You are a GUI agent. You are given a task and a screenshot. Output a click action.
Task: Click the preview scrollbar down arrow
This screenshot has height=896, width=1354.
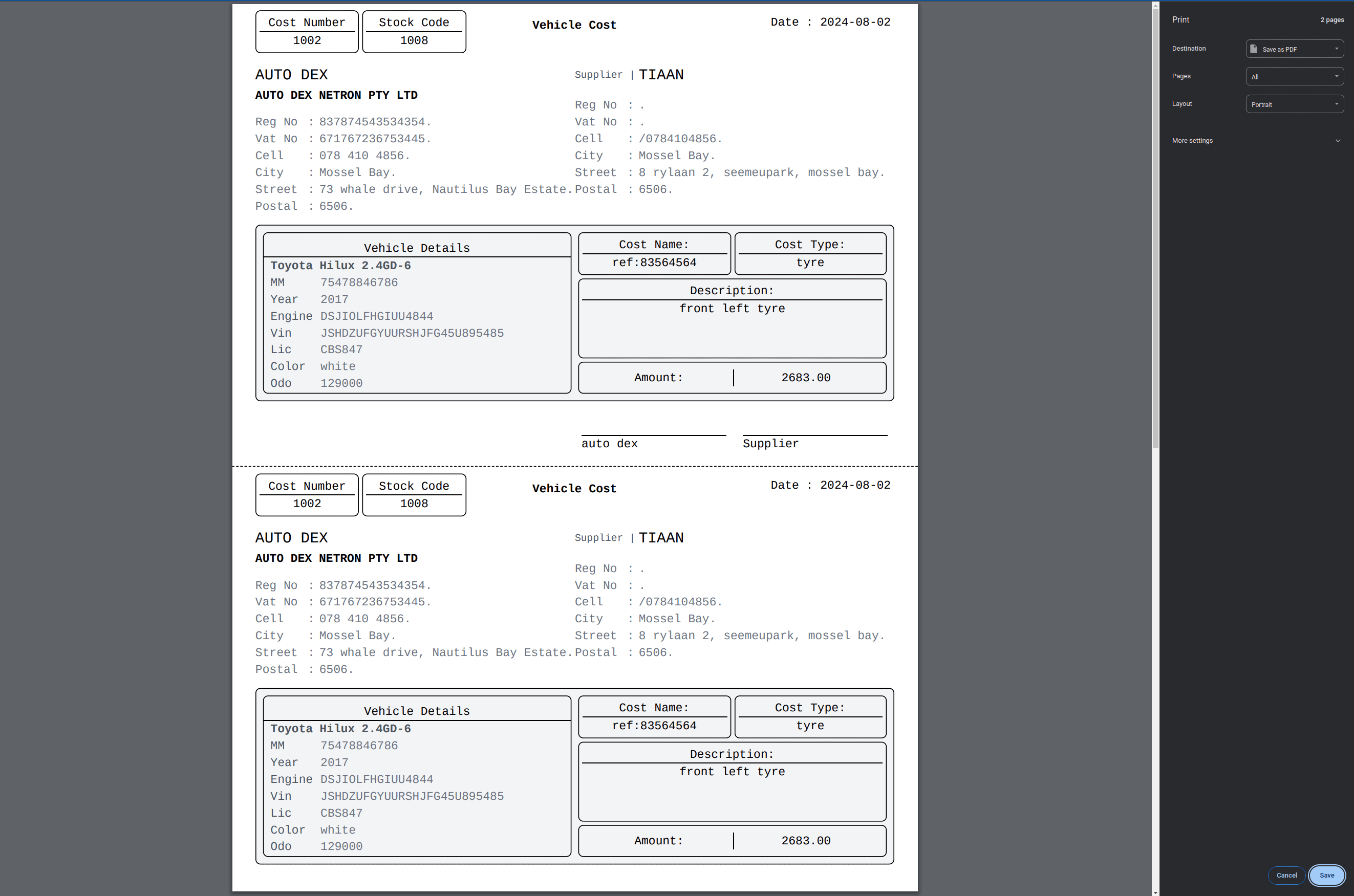[1155, 892]
